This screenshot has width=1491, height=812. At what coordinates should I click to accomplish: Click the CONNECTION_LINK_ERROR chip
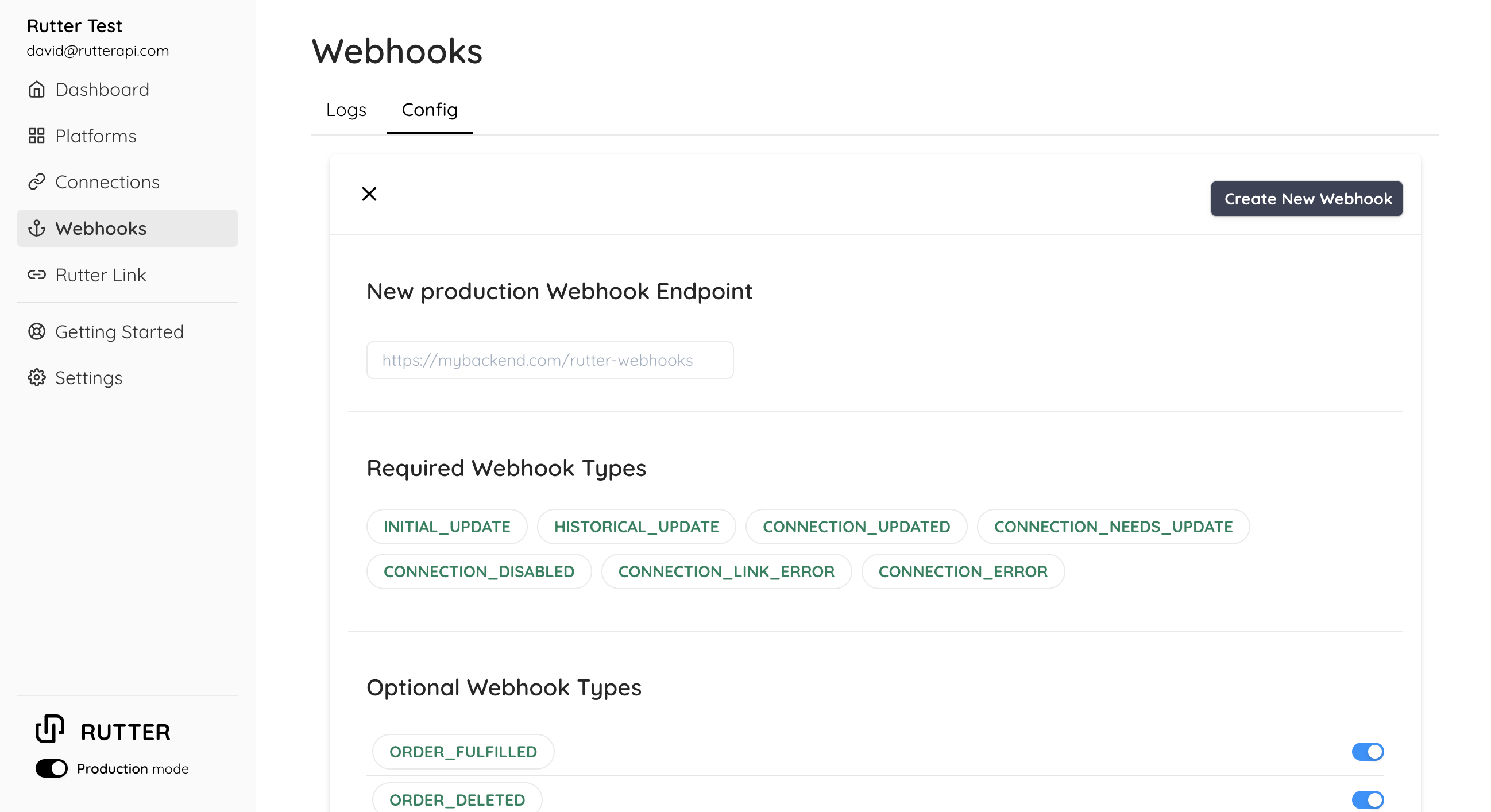(x=727, y=571)
